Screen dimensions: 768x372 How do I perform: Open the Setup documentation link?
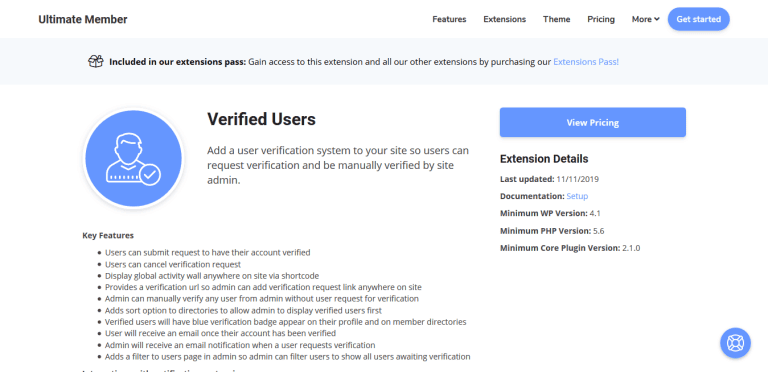(577, 196)
